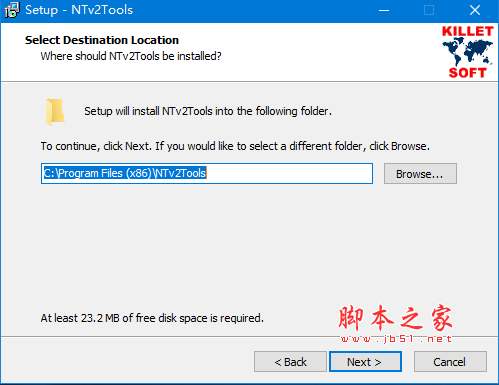Cancel the installation

pyautogui.click(x=450, y=362)
